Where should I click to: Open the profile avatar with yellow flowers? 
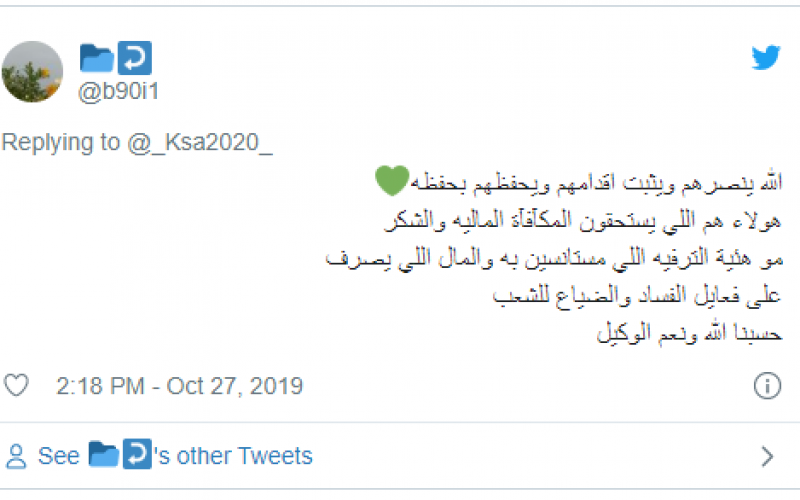[32, 72]
